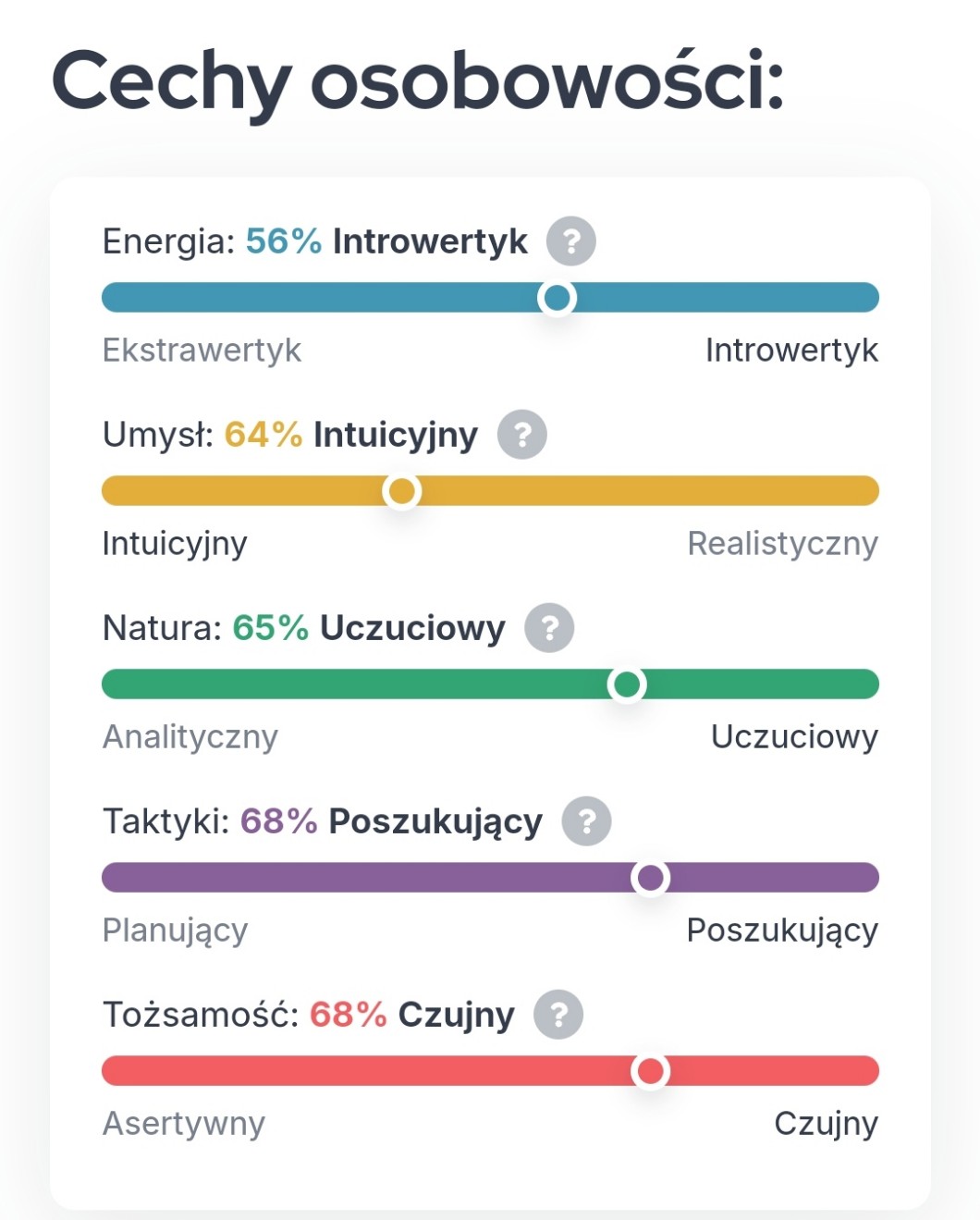Click the help icon next to Energia
The image size is (980, 1220).
coord(570,241)
